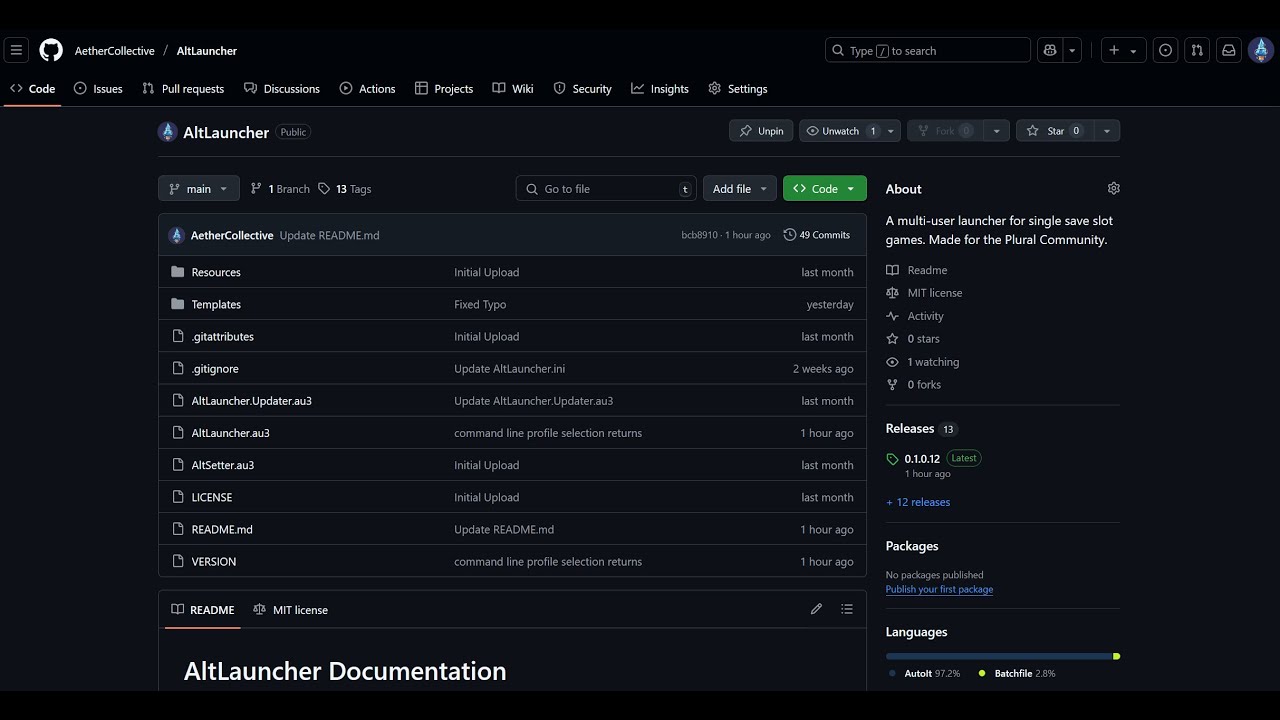Open the issues inbox icon in header
The image size is (1280, 720).
(1166, 50)
